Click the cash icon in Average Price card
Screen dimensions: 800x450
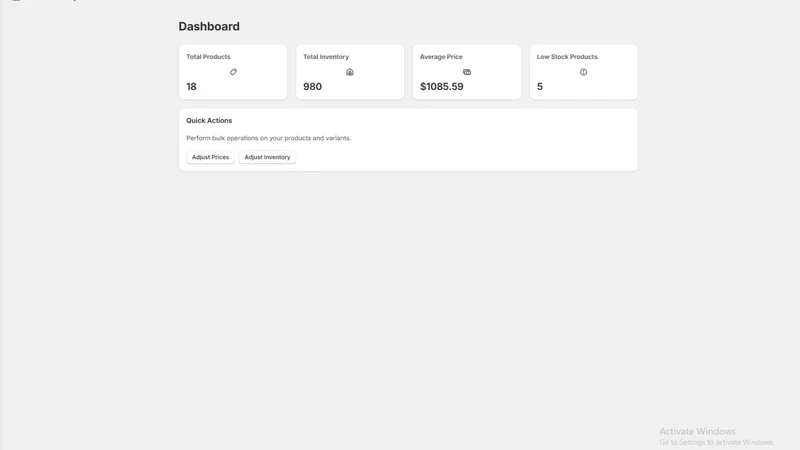467,72
